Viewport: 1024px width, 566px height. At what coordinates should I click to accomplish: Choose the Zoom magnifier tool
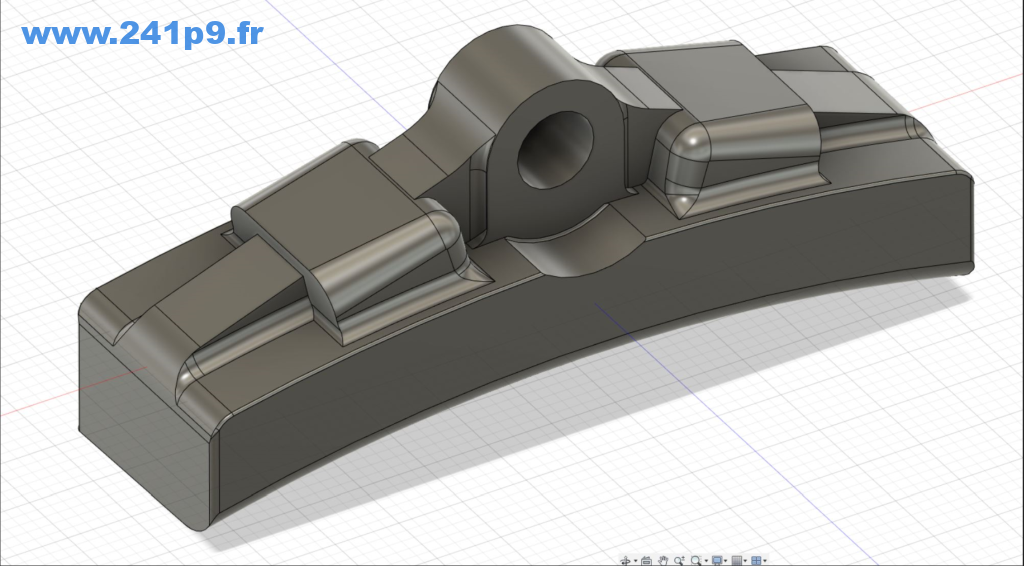(x=679, y=560)
